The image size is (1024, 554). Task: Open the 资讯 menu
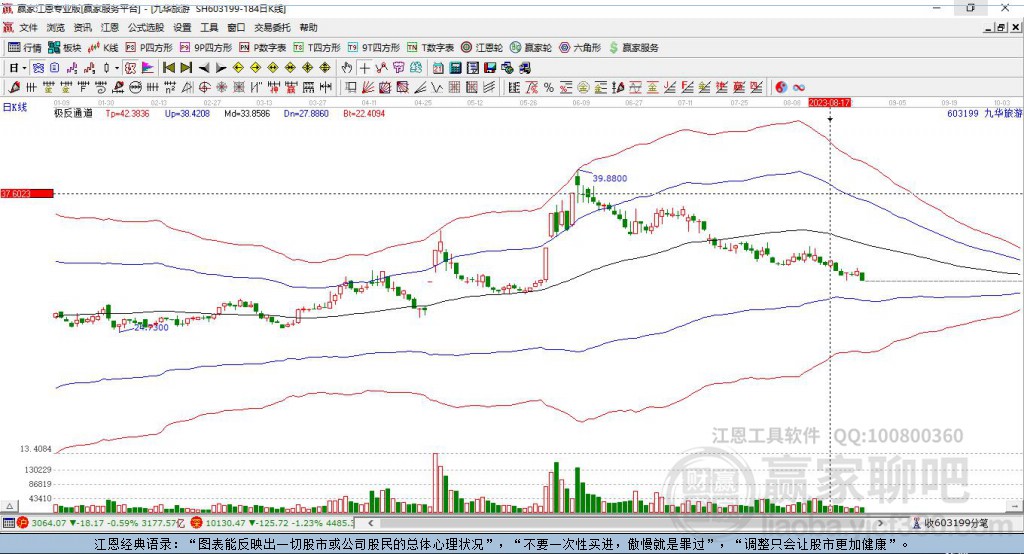pos(82,27)
